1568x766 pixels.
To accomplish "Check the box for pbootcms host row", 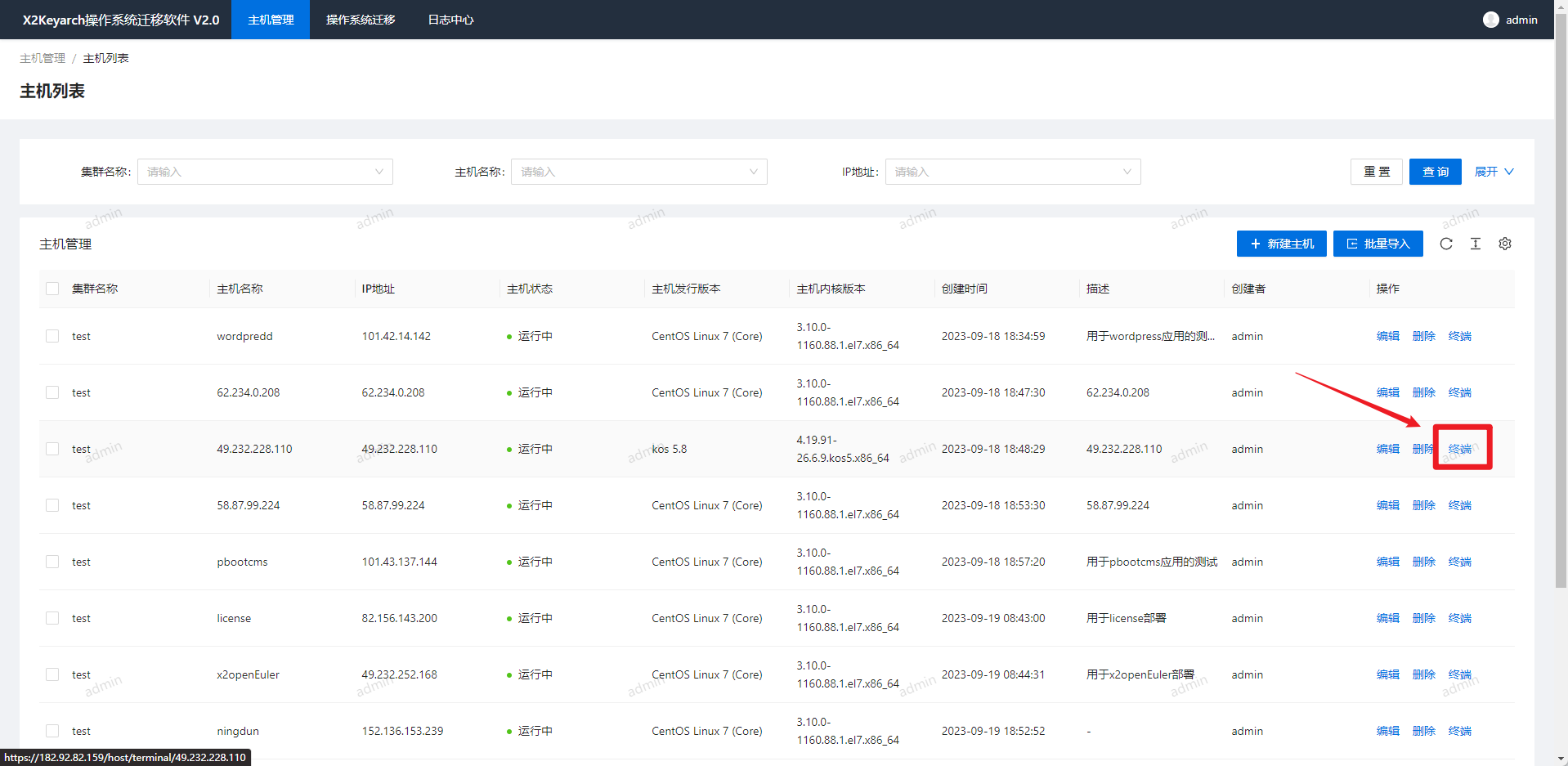I will [52, 562].
